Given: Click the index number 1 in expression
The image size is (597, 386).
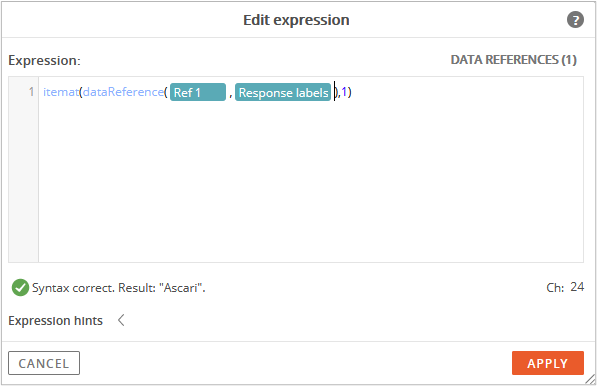Looking at the screenshot, I should (x=344, y=92).
